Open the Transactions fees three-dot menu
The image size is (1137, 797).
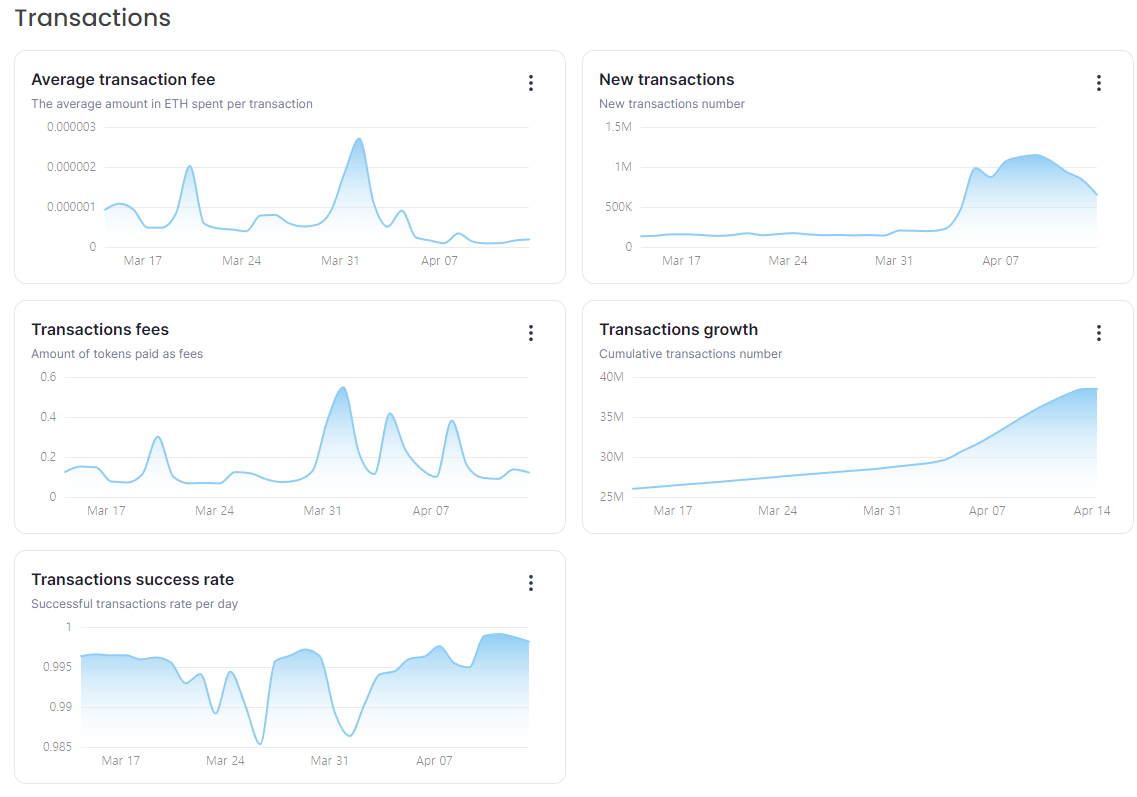531,333
